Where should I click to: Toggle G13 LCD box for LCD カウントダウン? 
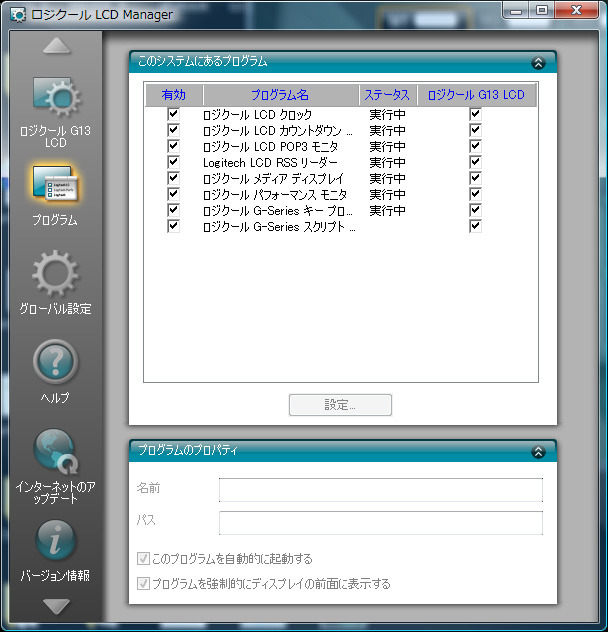coord(475,130)
